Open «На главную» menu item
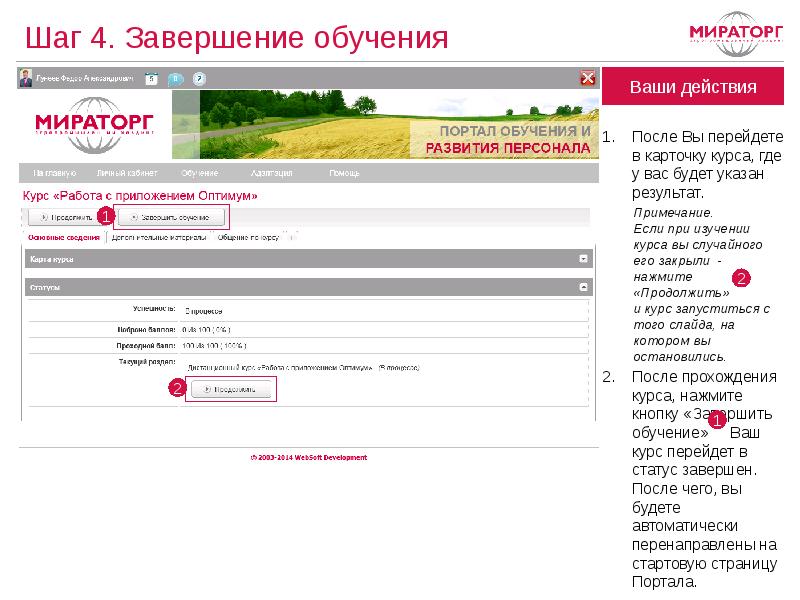 coord(54,173)
